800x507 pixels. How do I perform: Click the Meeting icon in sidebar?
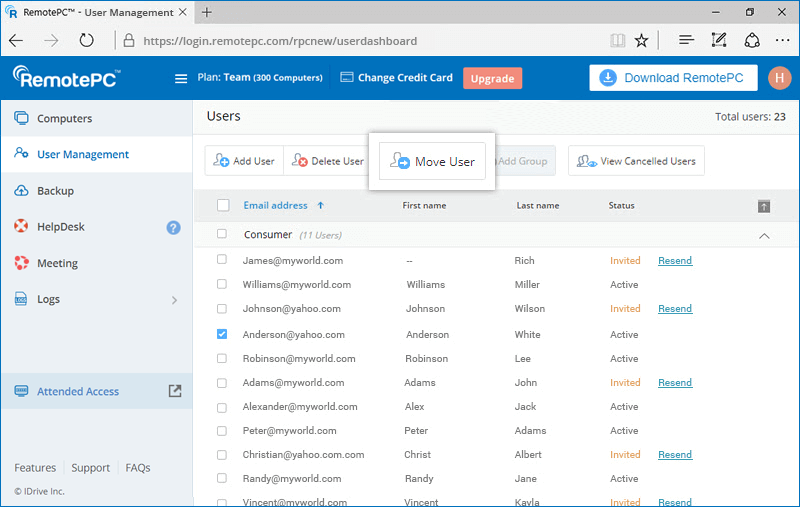(x=21, y=263)
